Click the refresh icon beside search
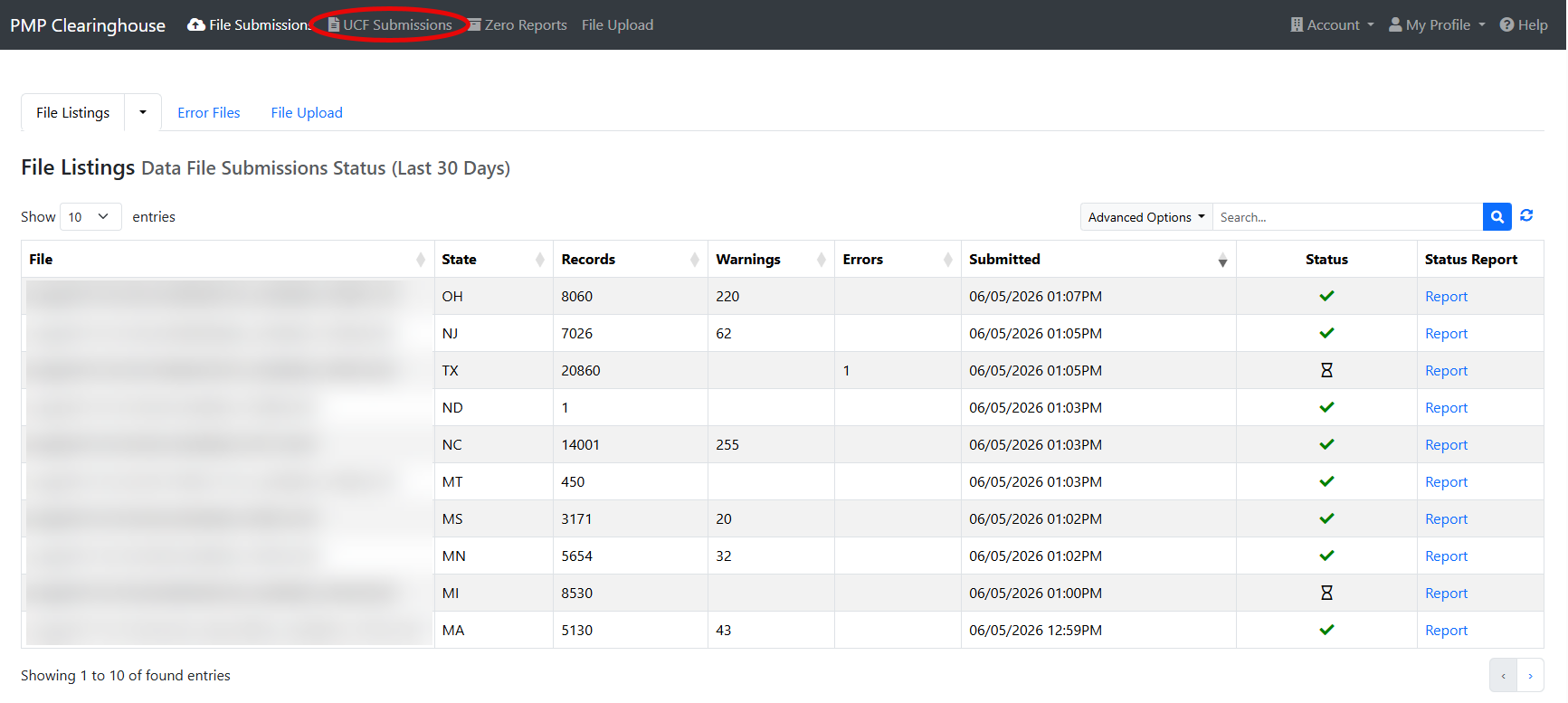The image size is (1568, 703). [1526, 215]
